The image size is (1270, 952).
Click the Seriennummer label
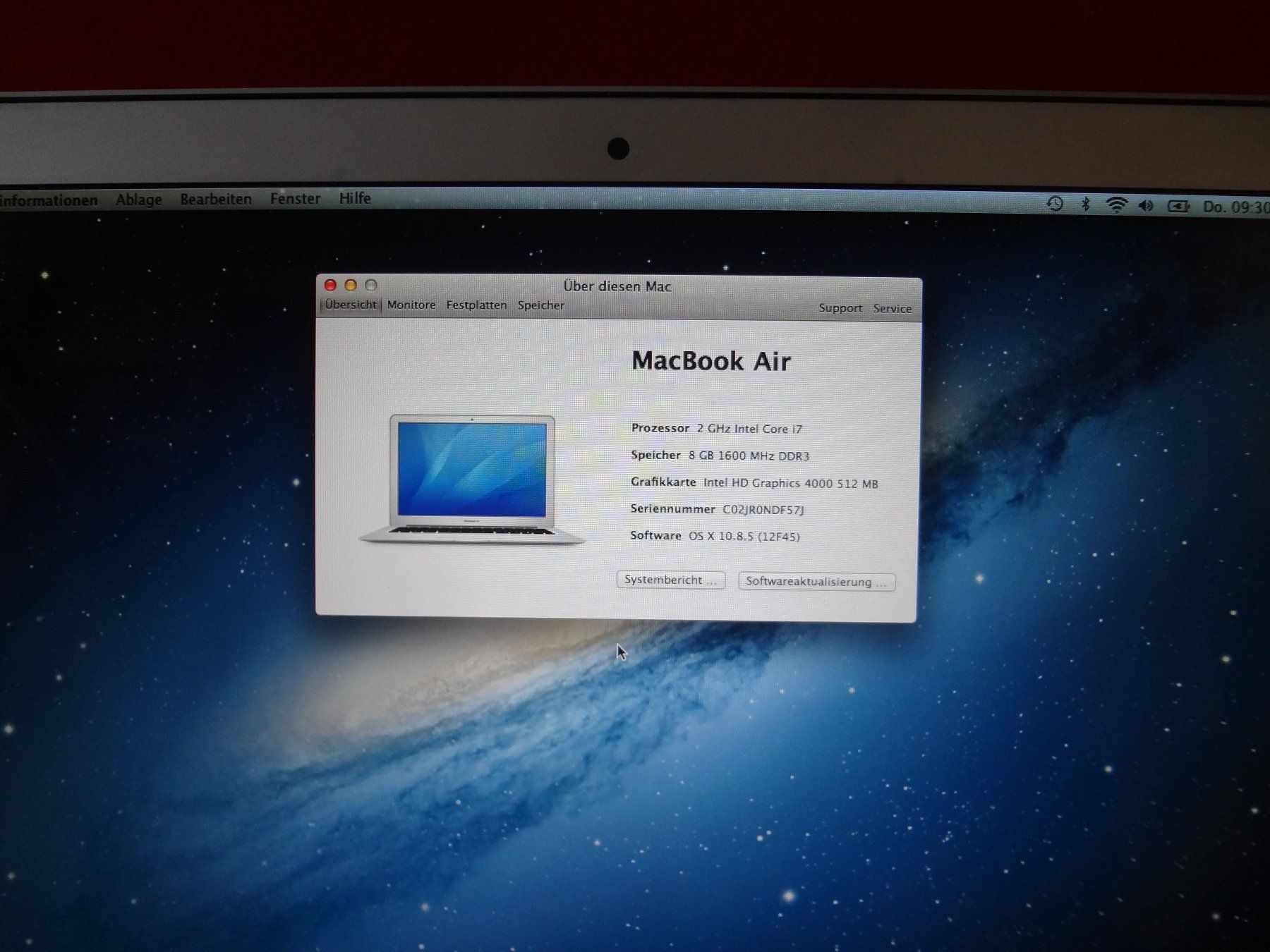(x=673, y=508)
